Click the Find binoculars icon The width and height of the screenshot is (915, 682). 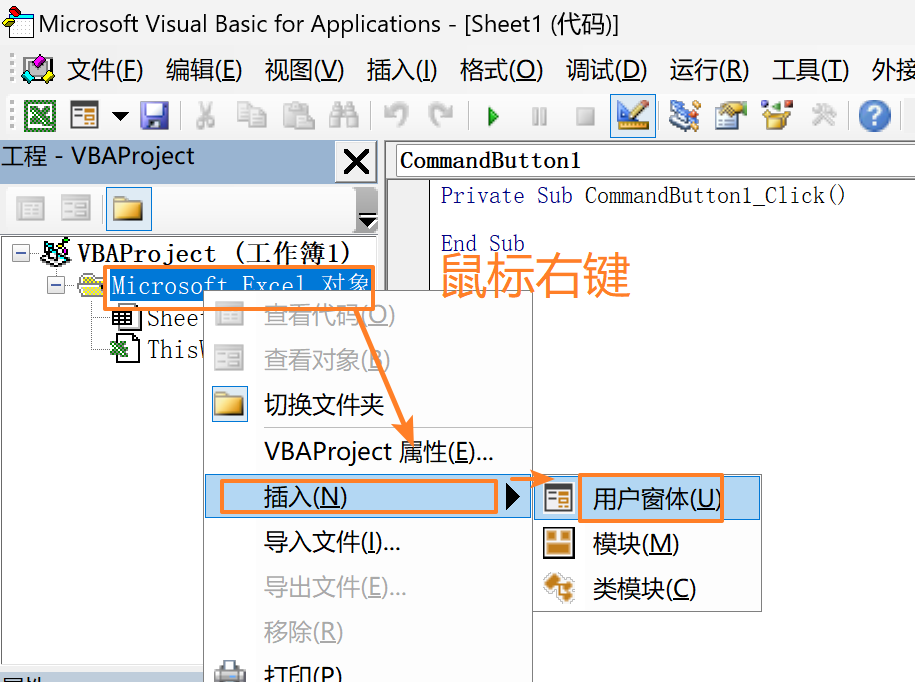click(344, 116)
